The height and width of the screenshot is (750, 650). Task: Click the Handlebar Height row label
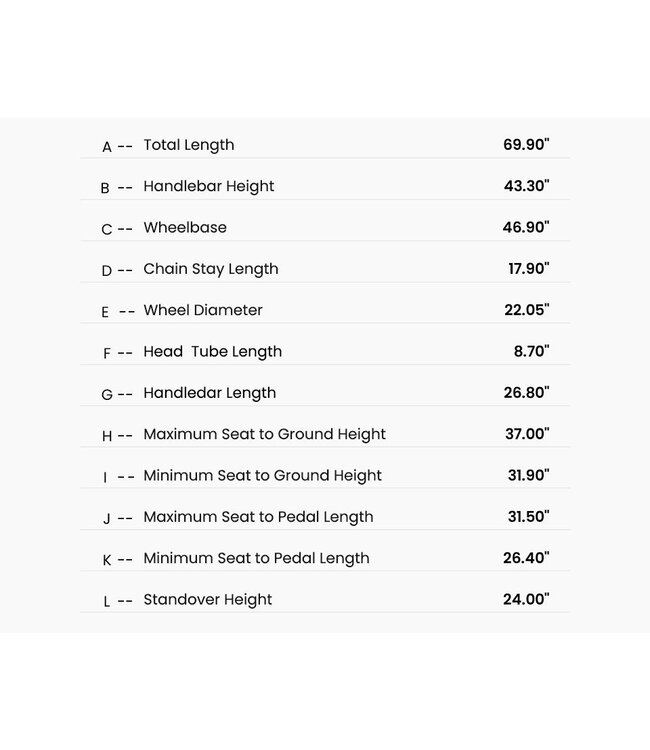click(208, 186)
